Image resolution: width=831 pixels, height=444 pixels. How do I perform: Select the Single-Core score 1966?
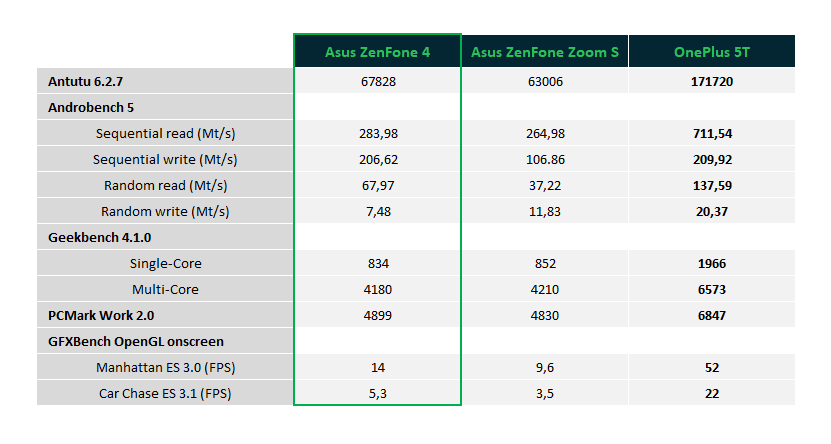coord(712,263)
